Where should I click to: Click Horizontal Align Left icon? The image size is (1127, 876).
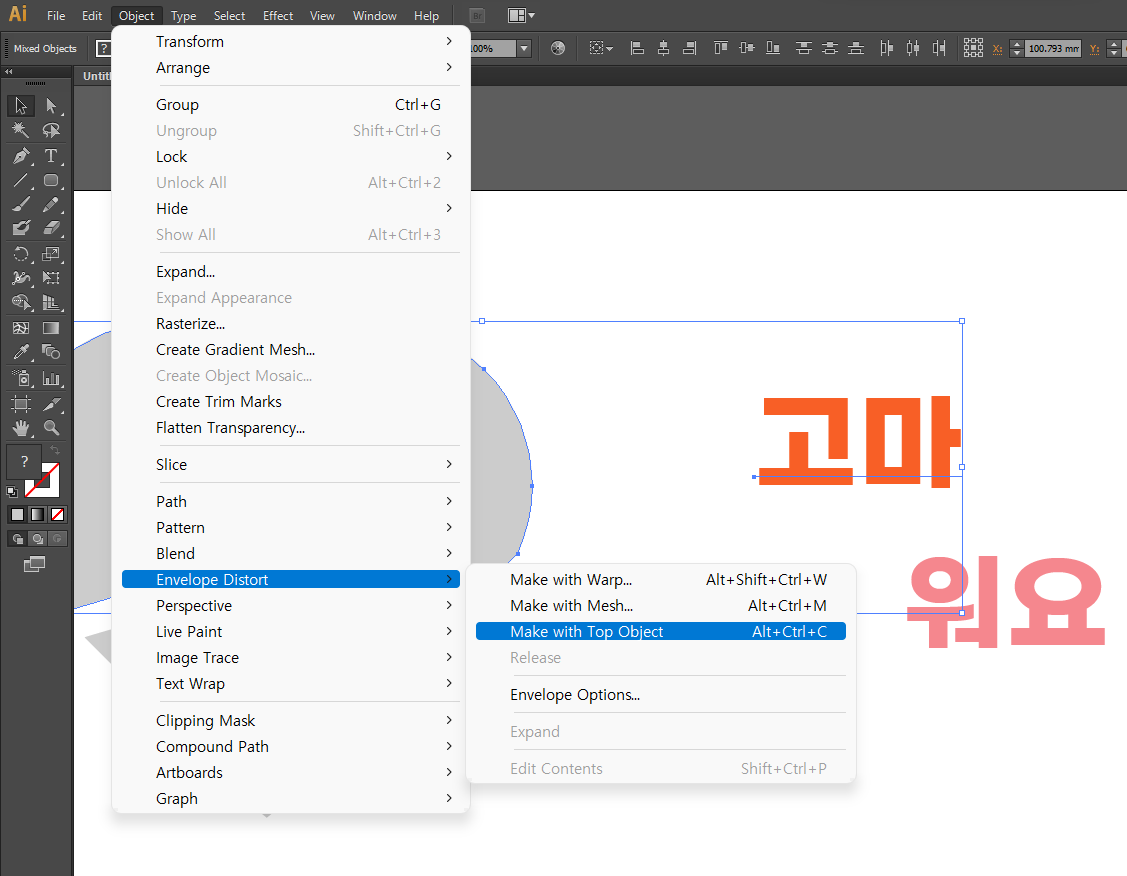point(637,48)
